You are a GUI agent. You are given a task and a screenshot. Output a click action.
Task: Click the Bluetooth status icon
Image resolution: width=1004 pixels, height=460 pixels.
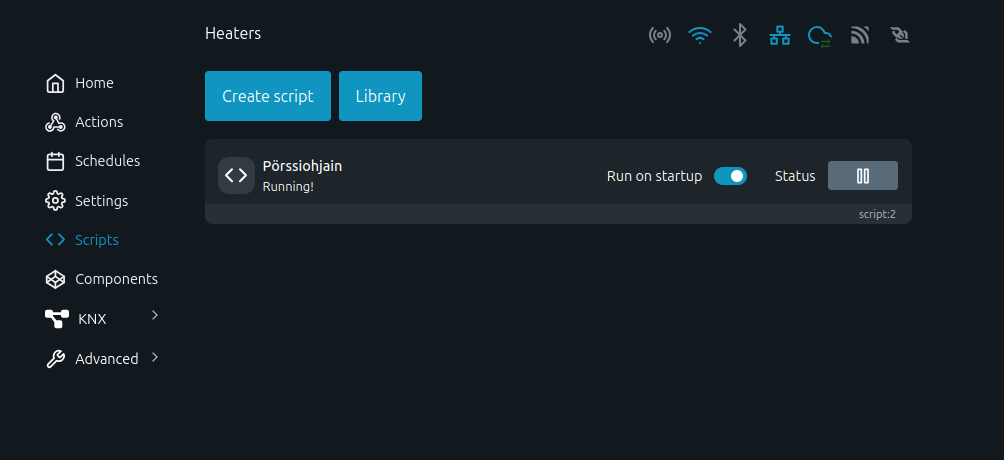tap(740, 35)
